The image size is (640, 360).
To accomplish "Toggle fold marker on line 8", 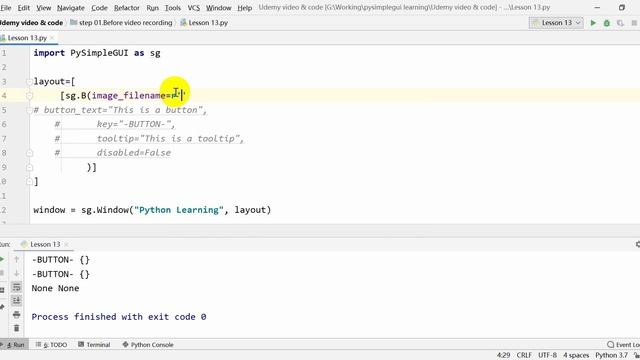I will click(x=29, y=153).
